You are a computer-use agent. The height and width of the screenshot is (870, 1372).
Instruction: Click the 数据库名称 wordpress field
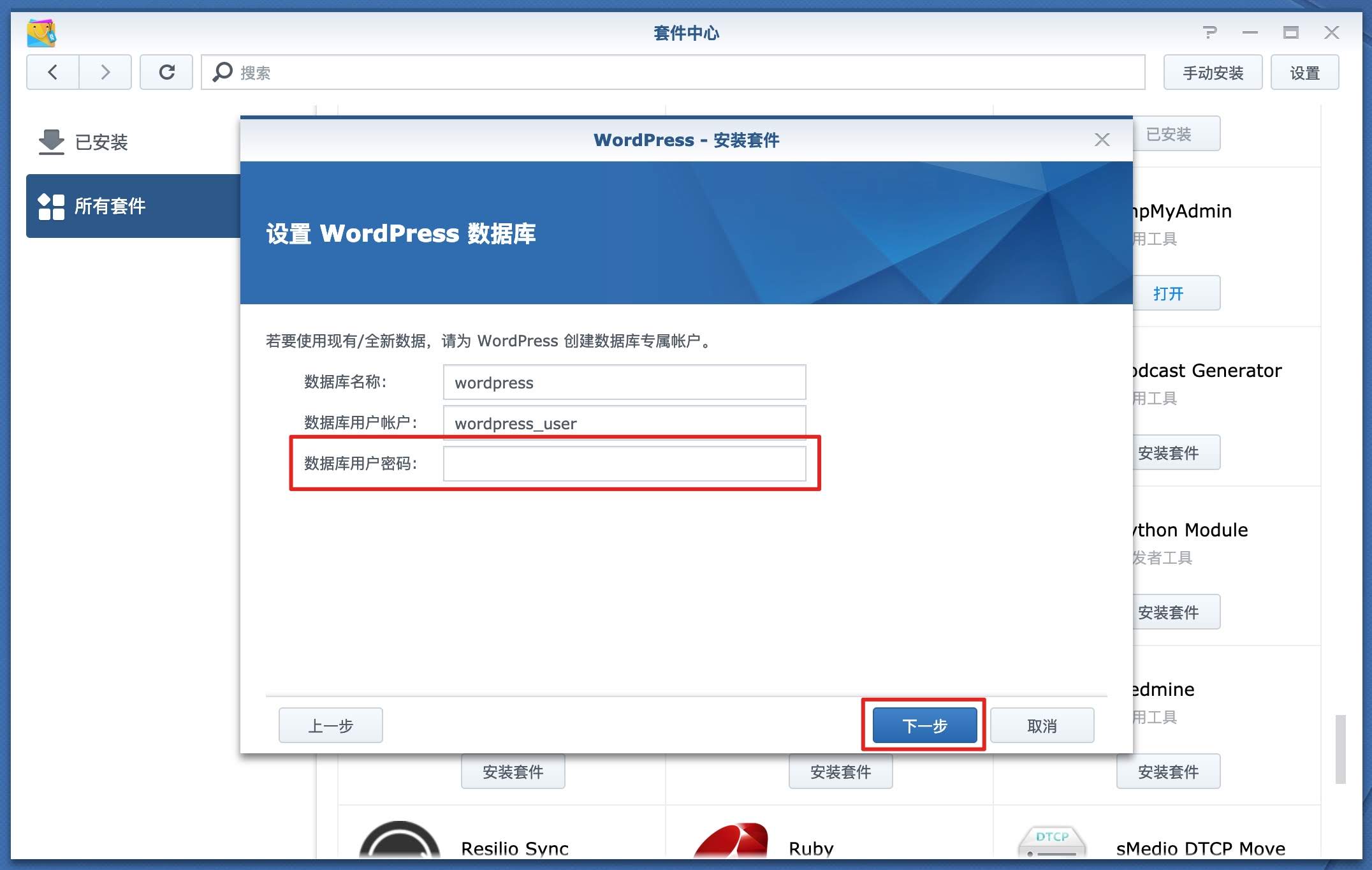point(624,382)
